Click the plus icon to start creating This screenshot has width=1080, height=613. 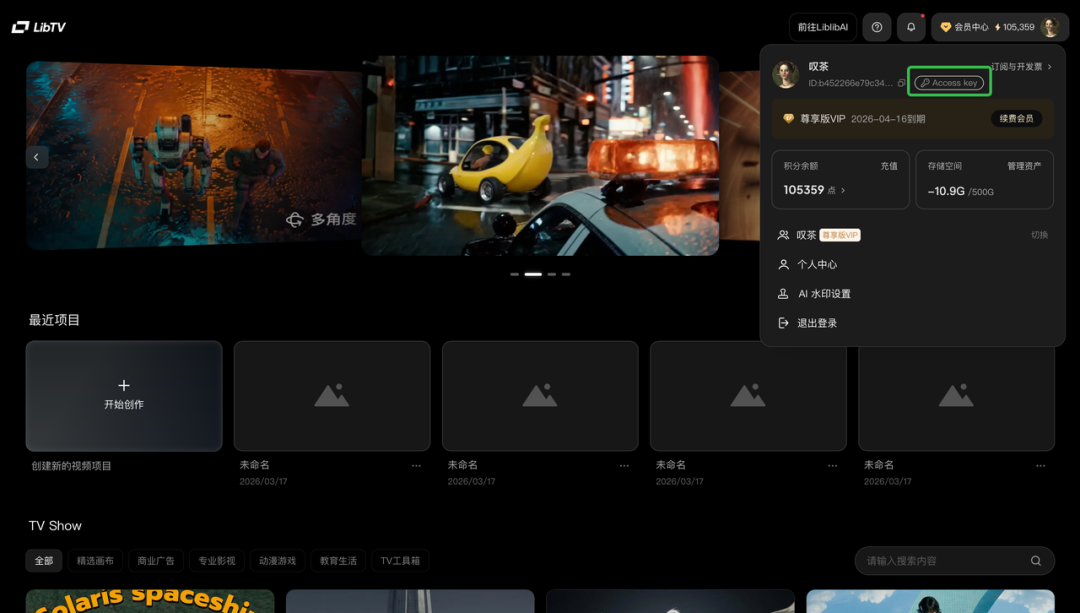[x=124, y=385]
